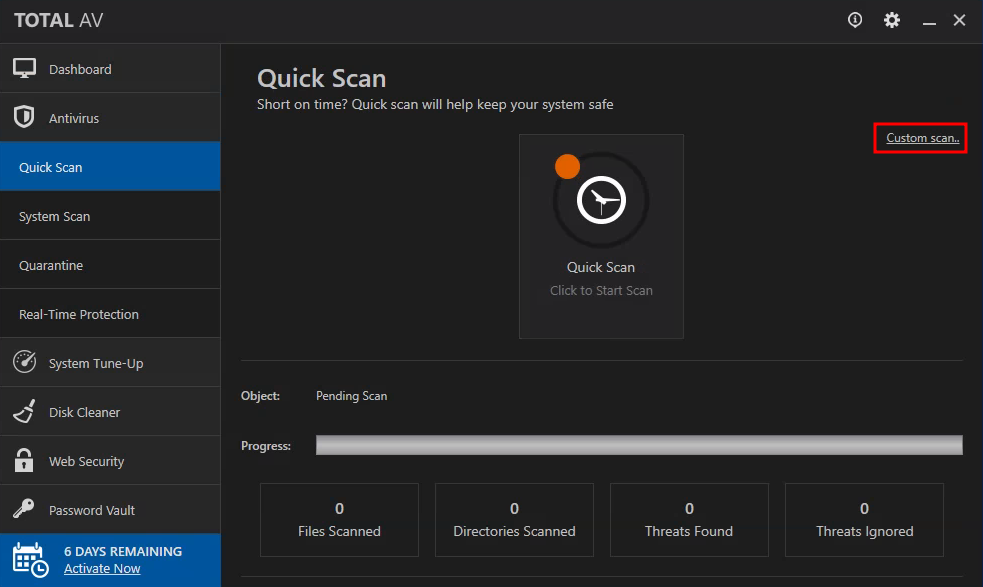Open the Dashboard section
Viewport: 983px width, 587px height.
(110, 69)
